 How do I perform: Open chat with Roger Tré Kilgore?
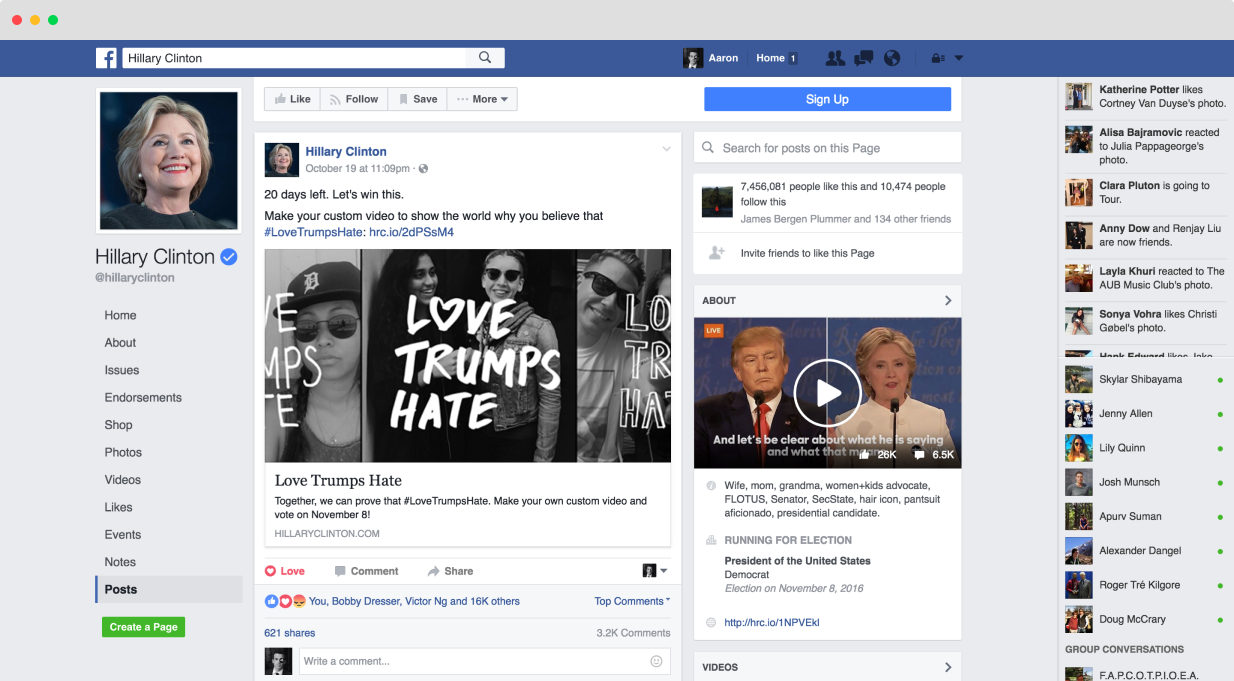click(x=1145, y=585)
